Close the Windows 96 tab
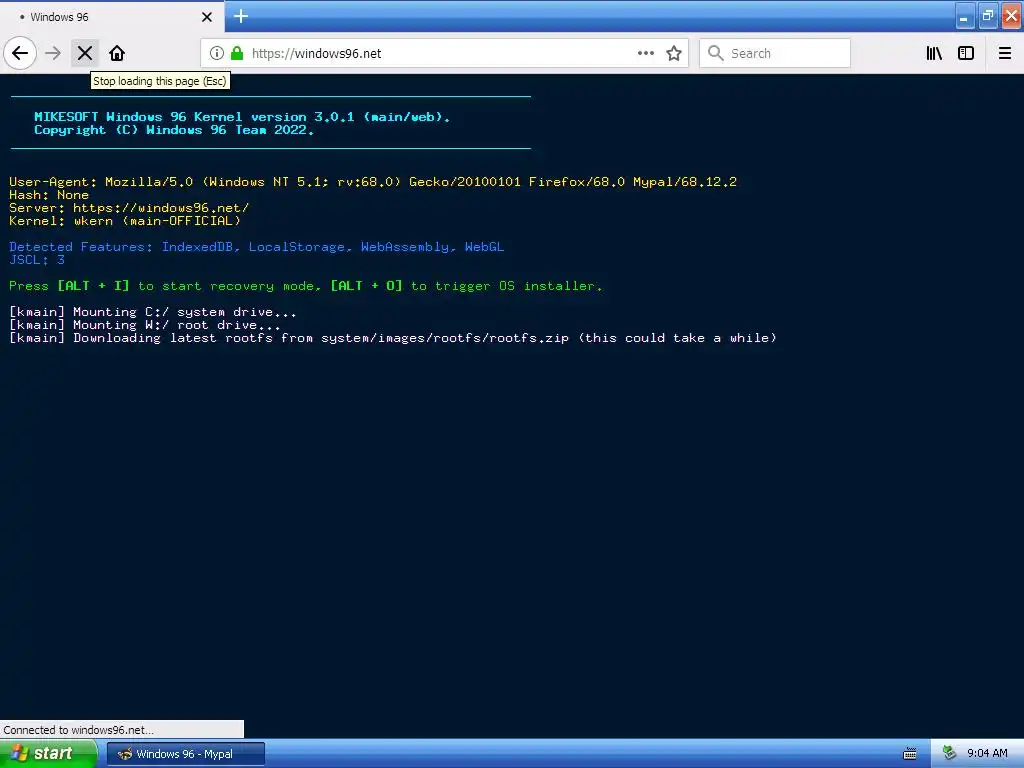The width and height of the screenshot is (1024, 768). pyautogui.click(x=207, y=17)
